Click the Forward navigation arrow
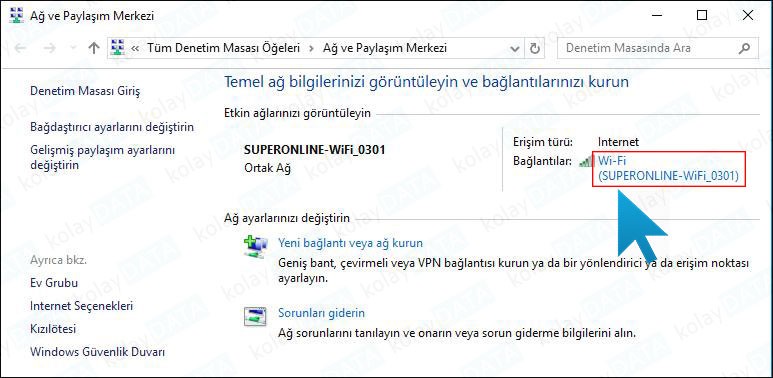 tap(50, 48)
